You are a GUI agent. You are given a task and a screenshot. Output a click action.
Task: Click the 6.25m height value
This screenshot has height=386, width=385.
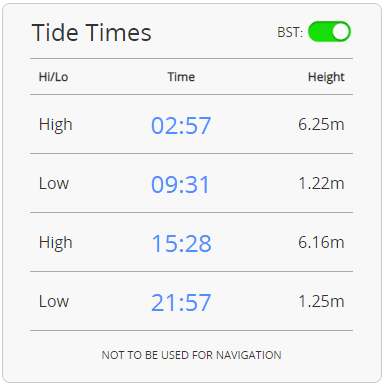(x=321, y=124)
